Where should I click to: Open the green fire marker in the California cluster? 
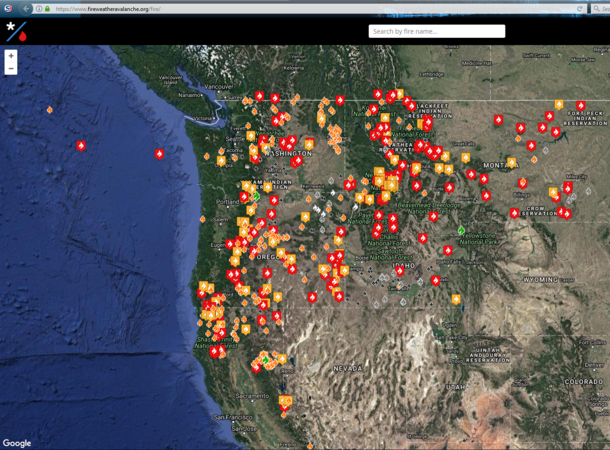[x=266, y=360]
